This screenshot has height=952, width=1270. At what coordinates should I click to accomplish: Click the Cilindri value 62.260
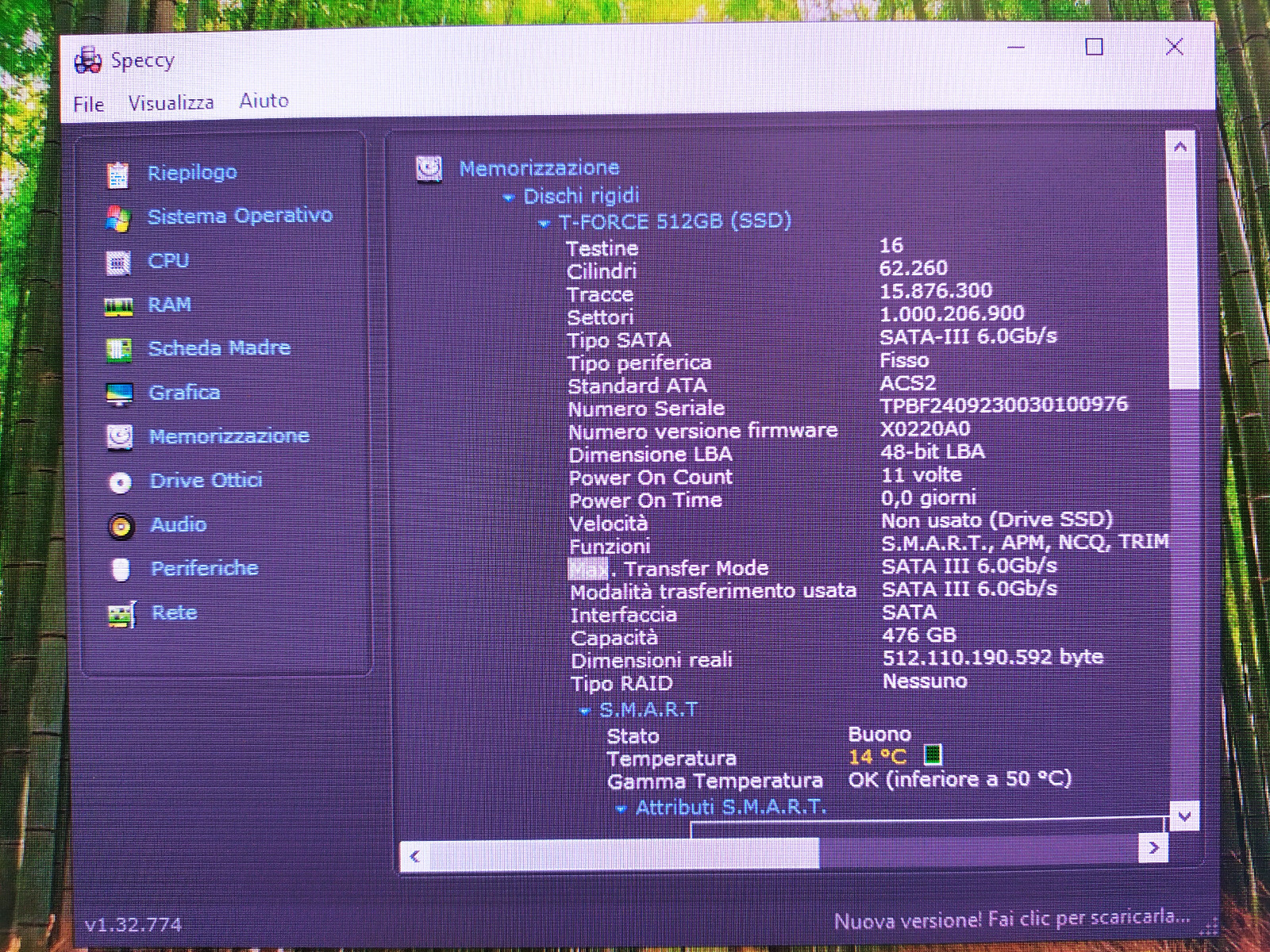(914, 268)
